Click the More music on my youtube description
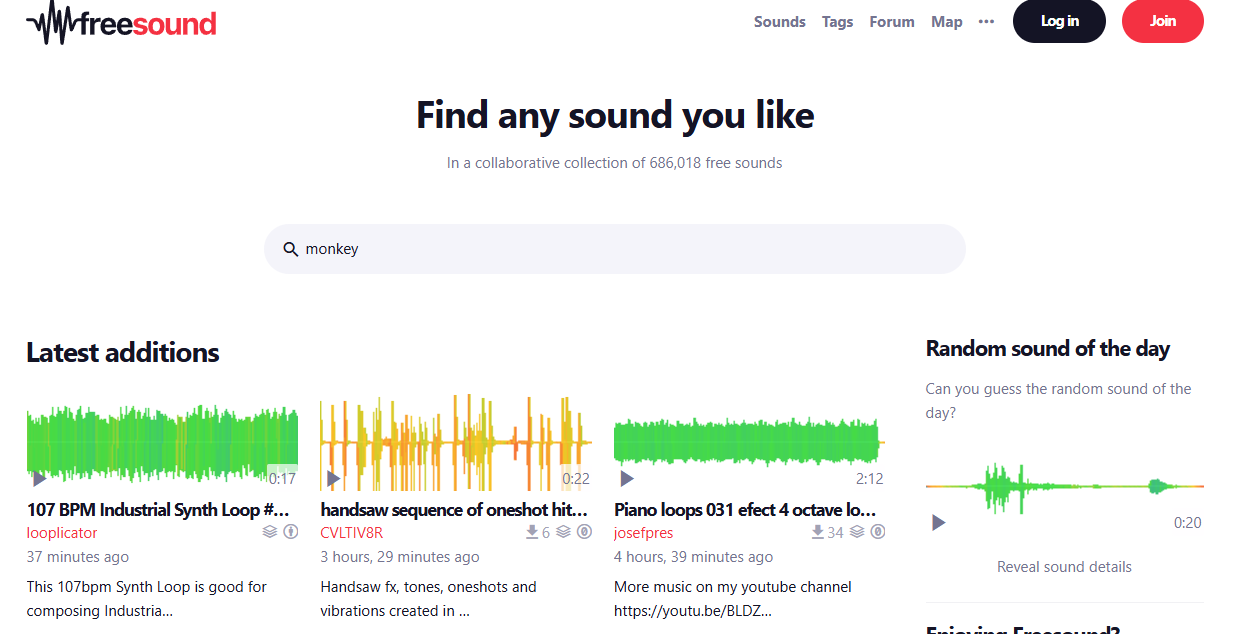 tap(733, 599)
